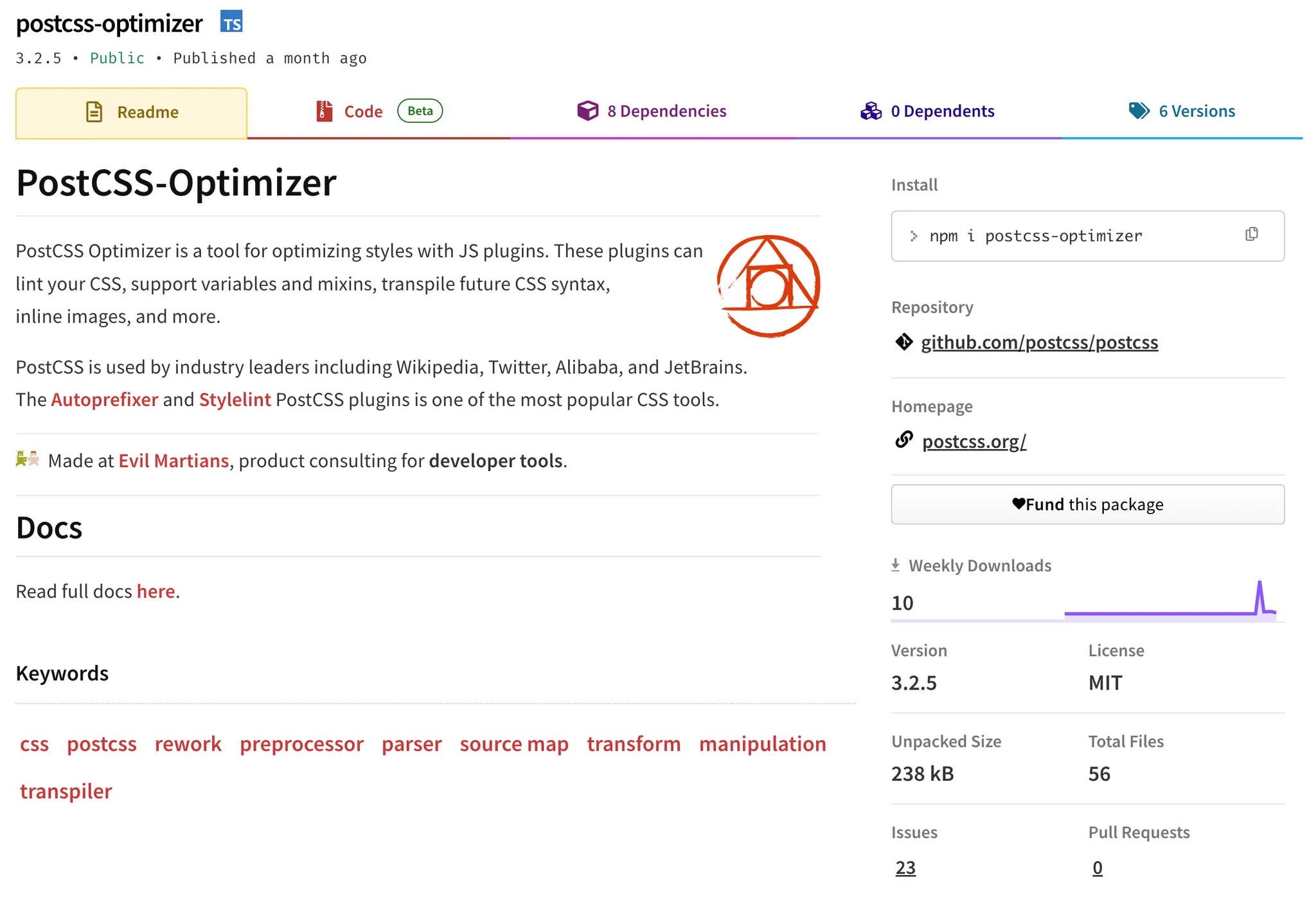Click the Fund this package button
Viewport: 1316px width, 897px height.
click(1087, 504)
